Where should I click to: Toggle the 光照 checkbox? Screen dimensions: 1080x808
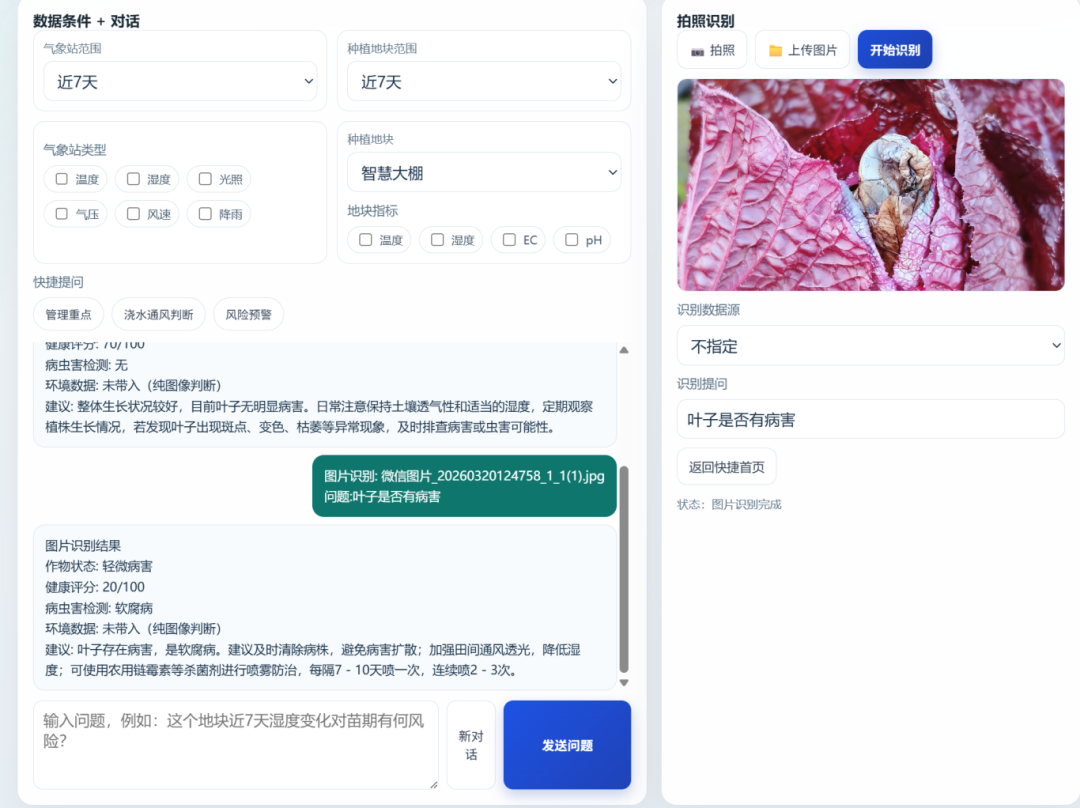pyautogui.click(x=205, y=179)
